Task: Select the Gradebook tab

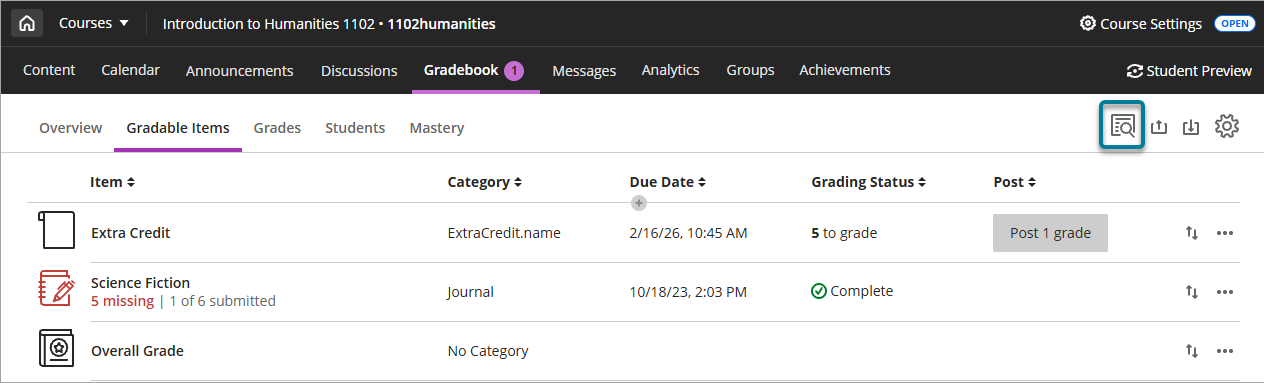Action: (475, 70)
